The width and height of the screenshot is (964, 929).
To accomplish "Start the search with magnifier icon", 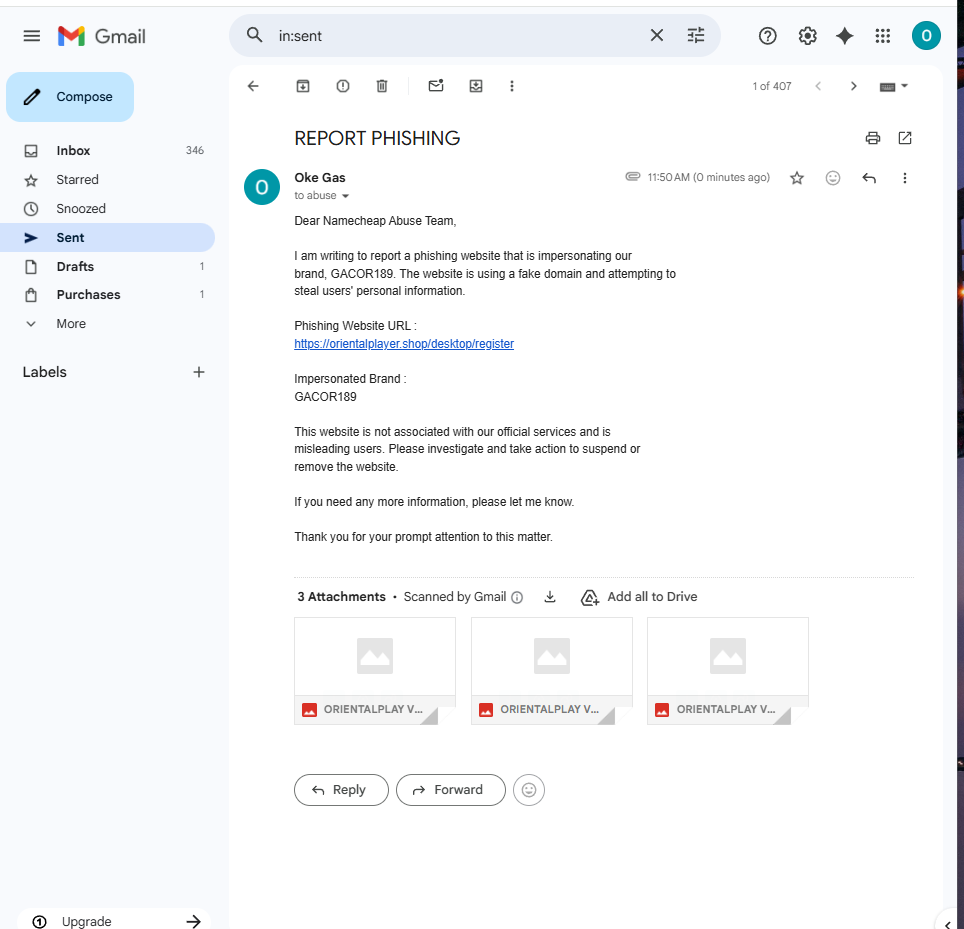I will pyautogui.click(x=255, y=35).
